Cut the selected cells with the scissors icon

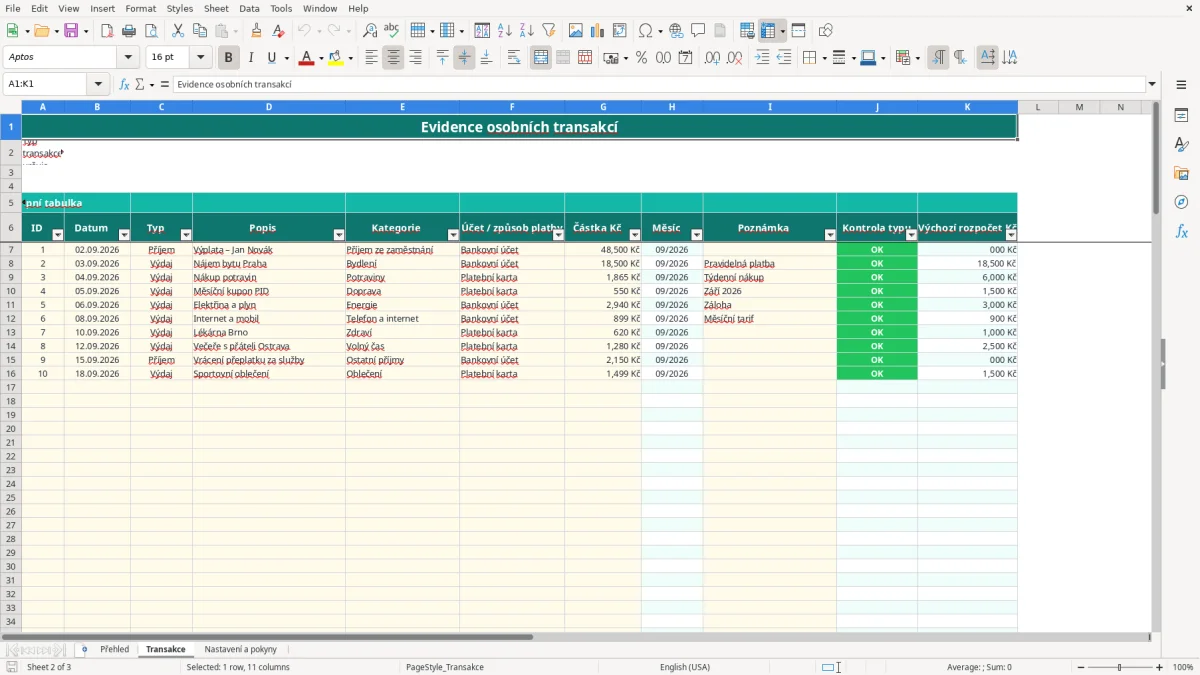178,31
